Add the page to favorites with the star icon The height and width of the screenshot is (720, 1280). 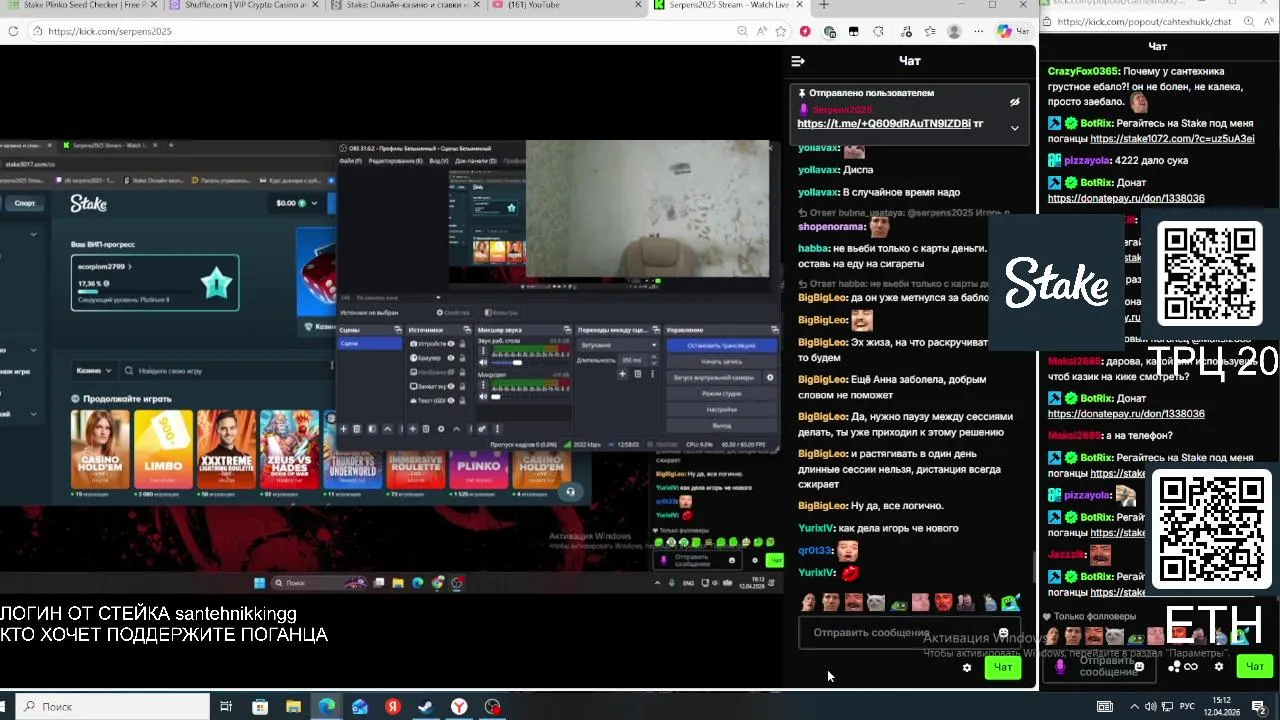click(x=781, y=31)
